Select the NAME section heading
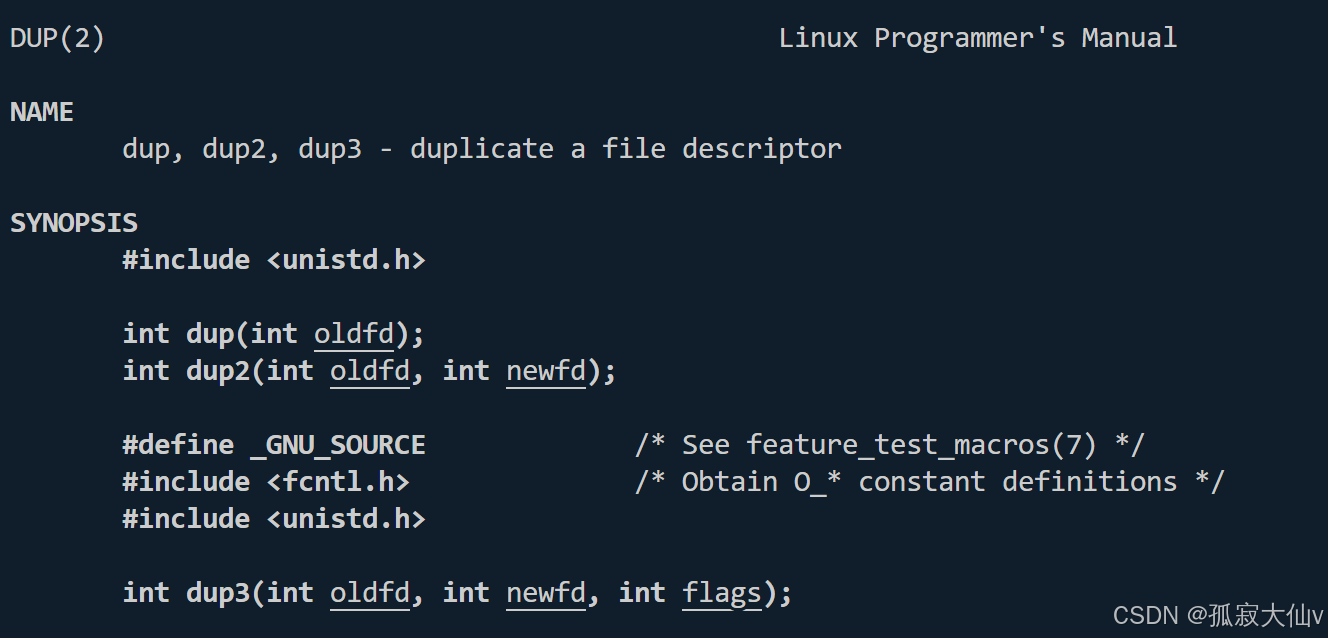This screenshot has height=638, width=1328. click(x=42, y=112)
